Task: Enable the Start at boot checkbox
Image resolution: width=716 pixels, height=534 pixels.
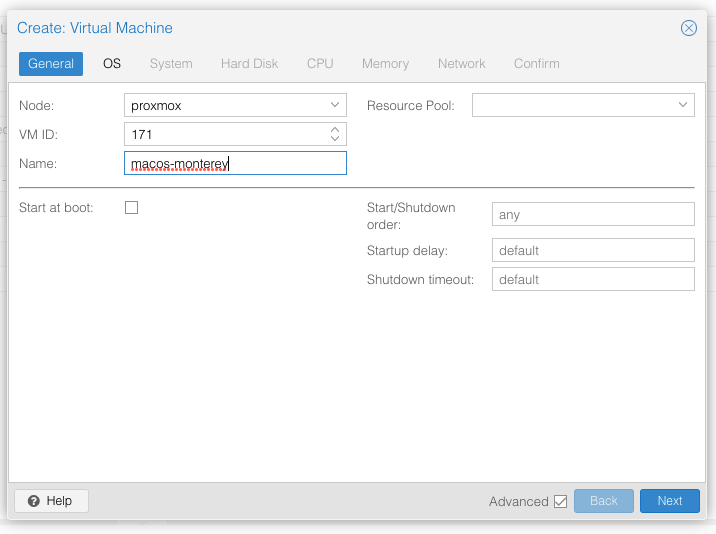Action: [x=132, y=208]
